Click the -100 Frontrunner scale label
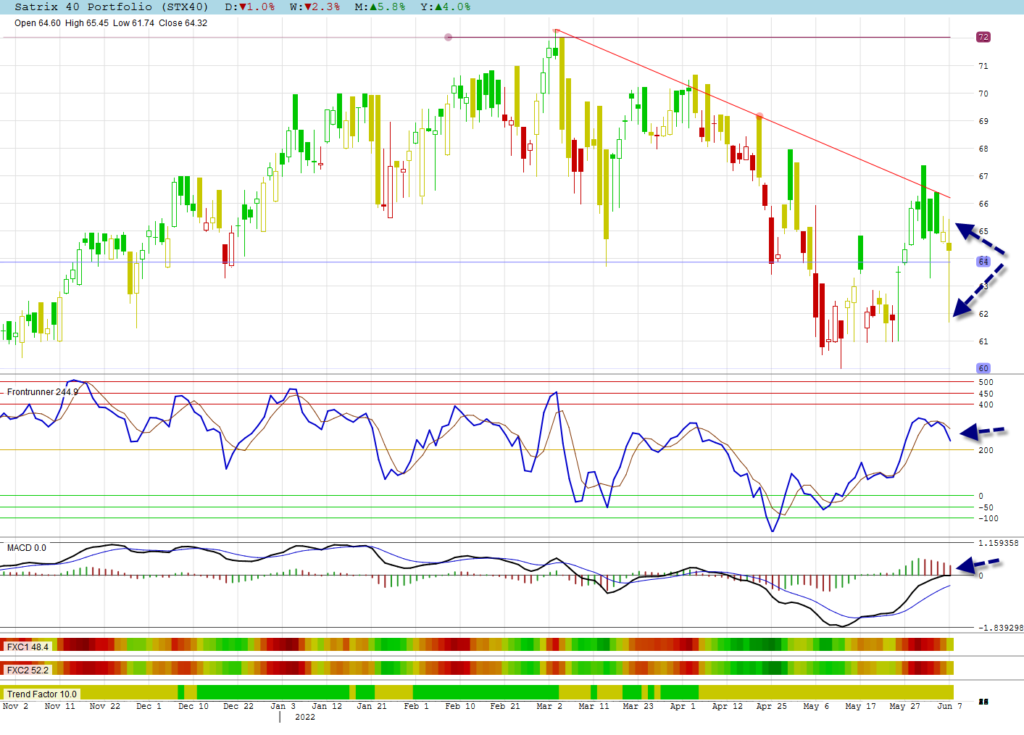The height and width of the screenshot is (735, 1024). tap(988, 519)
